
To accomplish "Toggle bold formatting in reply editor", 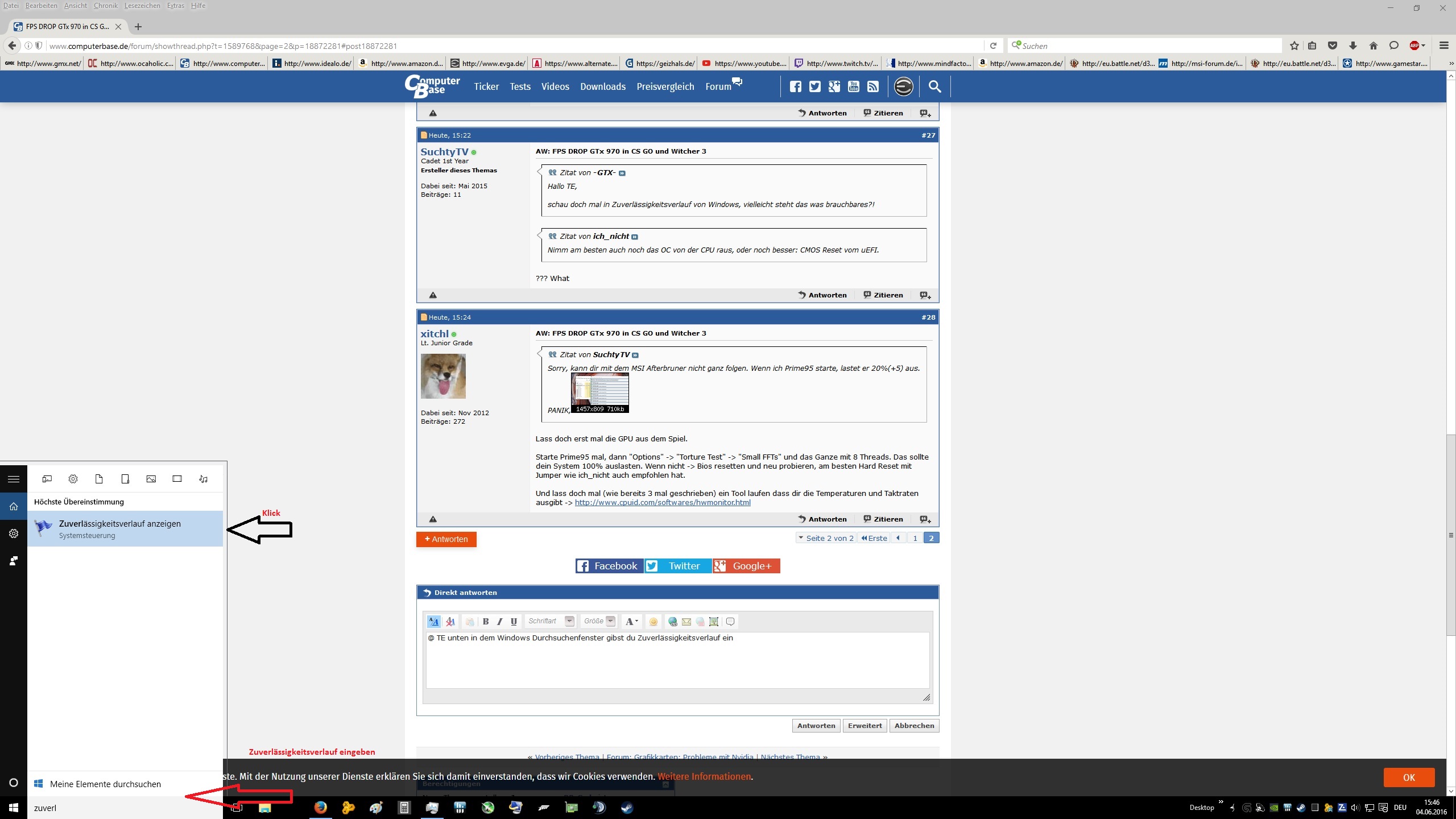I will [x=486, y=622].
